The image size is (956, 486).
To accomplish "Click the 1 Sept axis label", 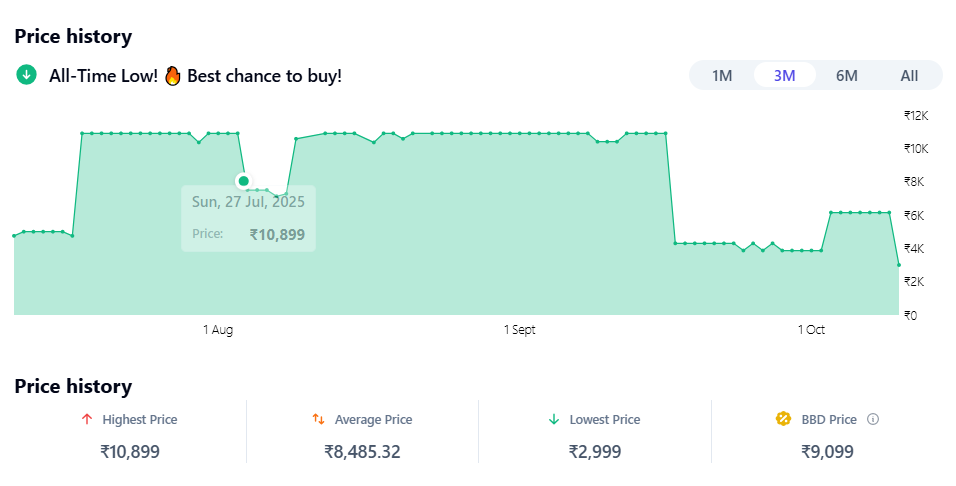I will 520,330.
